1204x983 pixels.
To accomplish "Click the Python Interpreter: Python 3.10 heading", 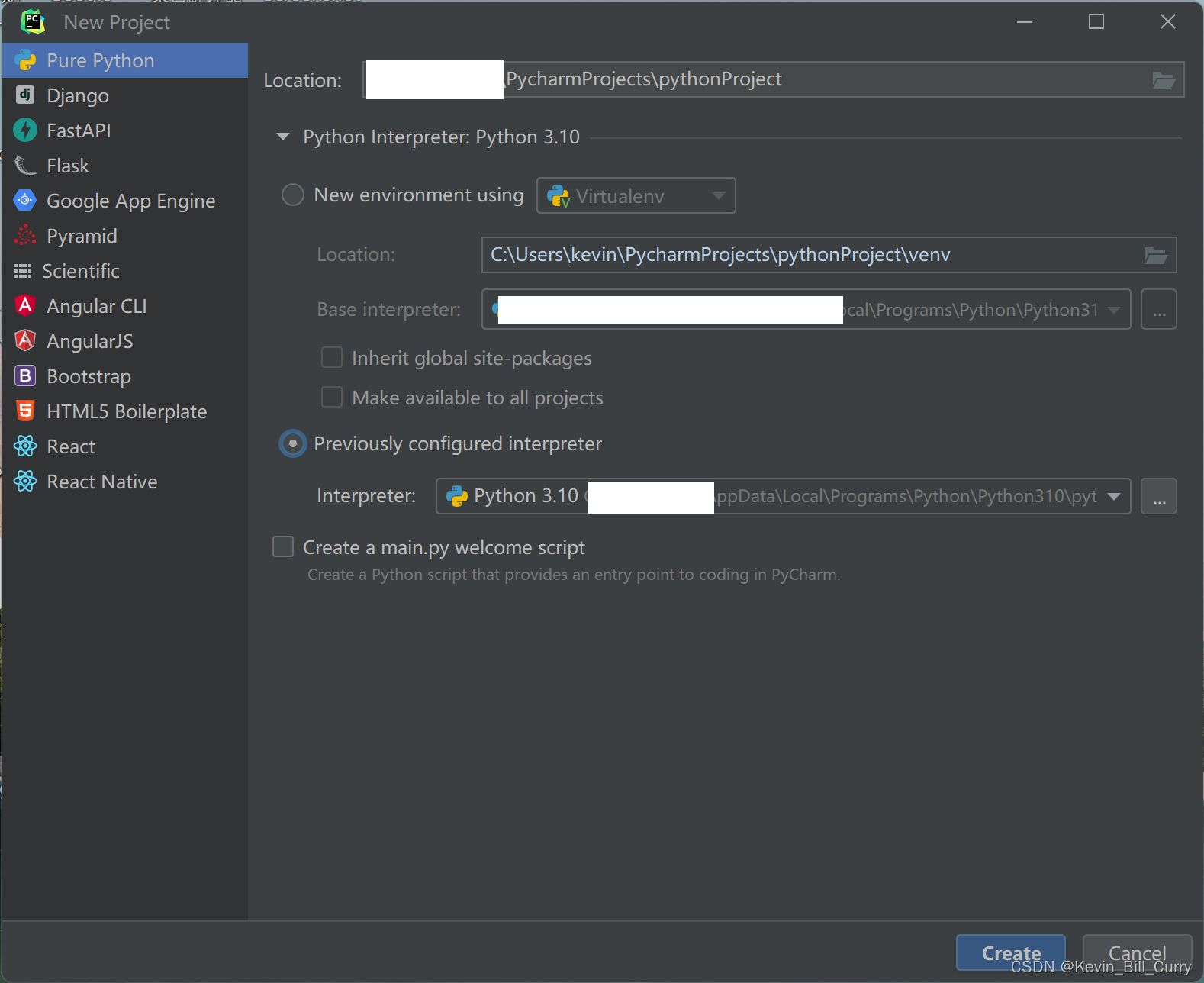I will [441, 137].
